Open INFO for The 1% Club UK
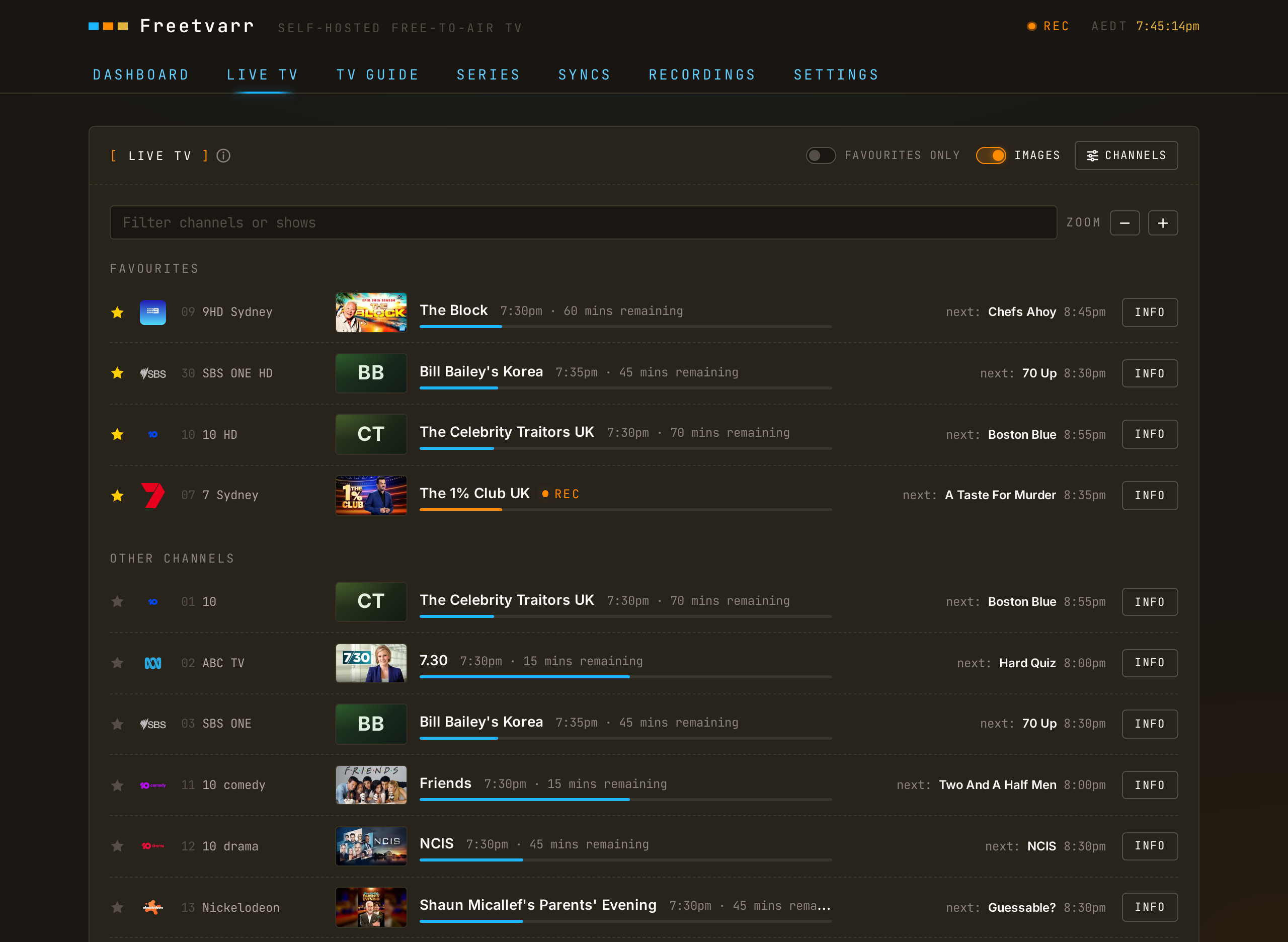This screenshot has height=942, width=1288. (1150, 496)
